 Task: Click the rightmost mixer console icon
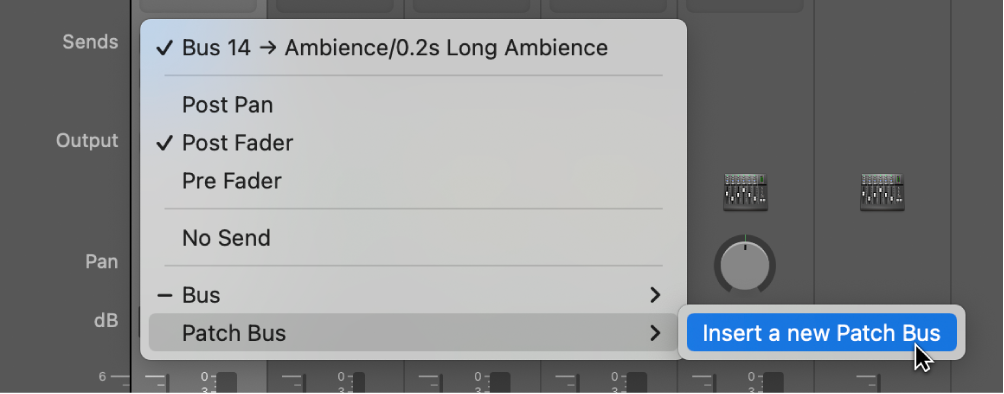[882, 192]
